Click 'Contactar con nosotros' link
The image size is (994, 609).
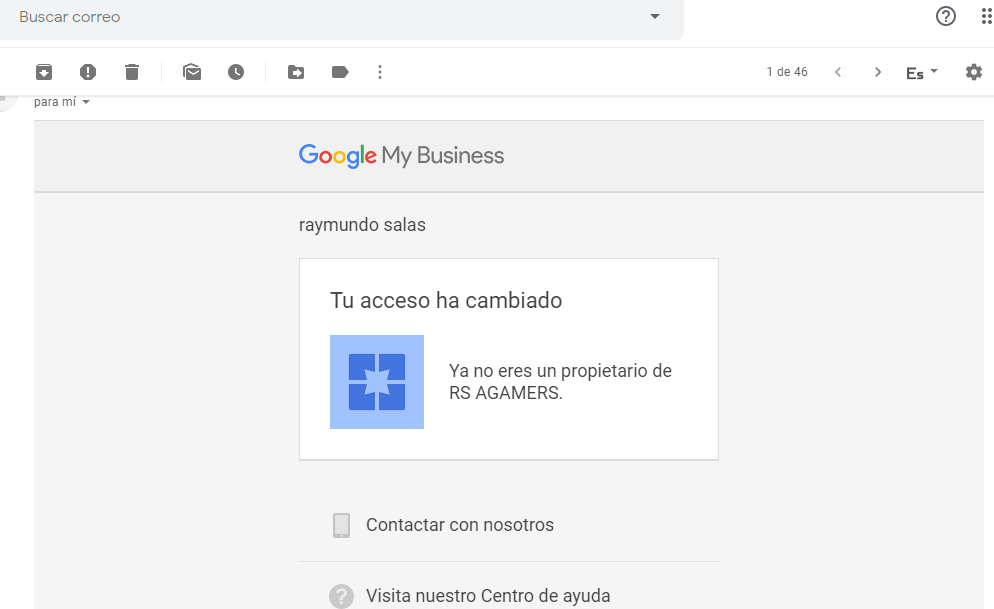coord(461,524)
